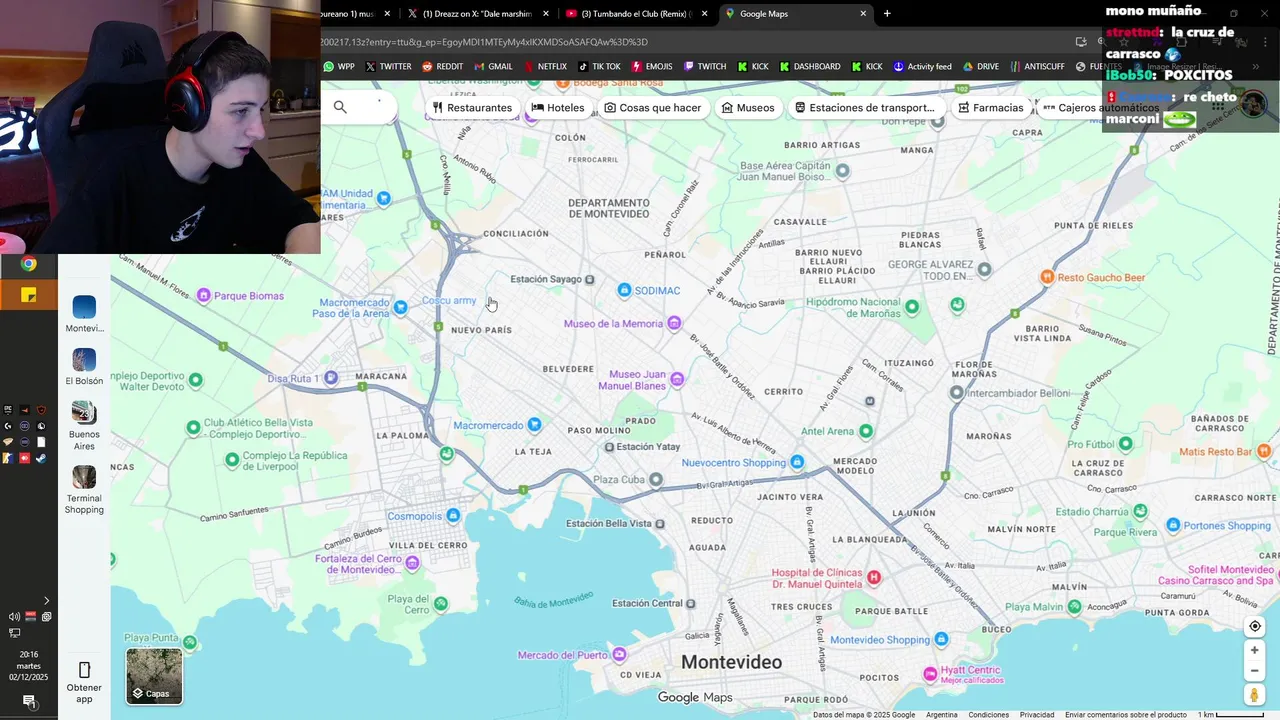The height and width of the screenshot is (720, 1280).
Task: Activate the Street View pegman
Action: coord(1254,694)
